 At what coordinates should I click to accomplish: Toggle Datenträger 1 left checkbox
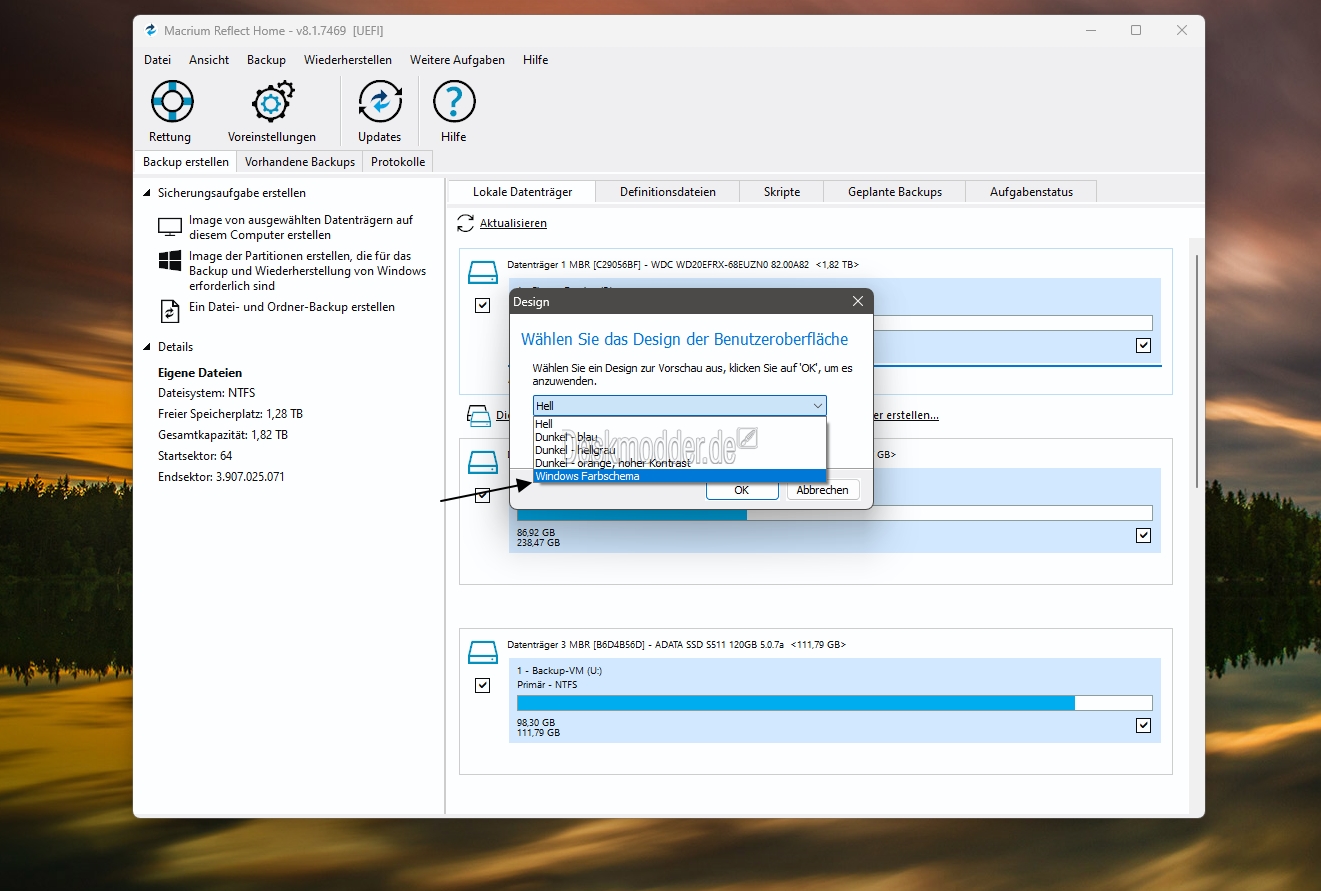tap(483, 305)
